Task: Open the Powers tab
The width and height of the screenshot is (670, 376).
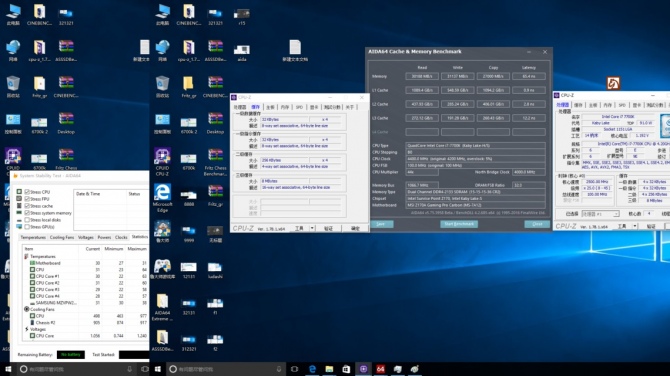Action: pyautogui.click(x=104, y=237)
